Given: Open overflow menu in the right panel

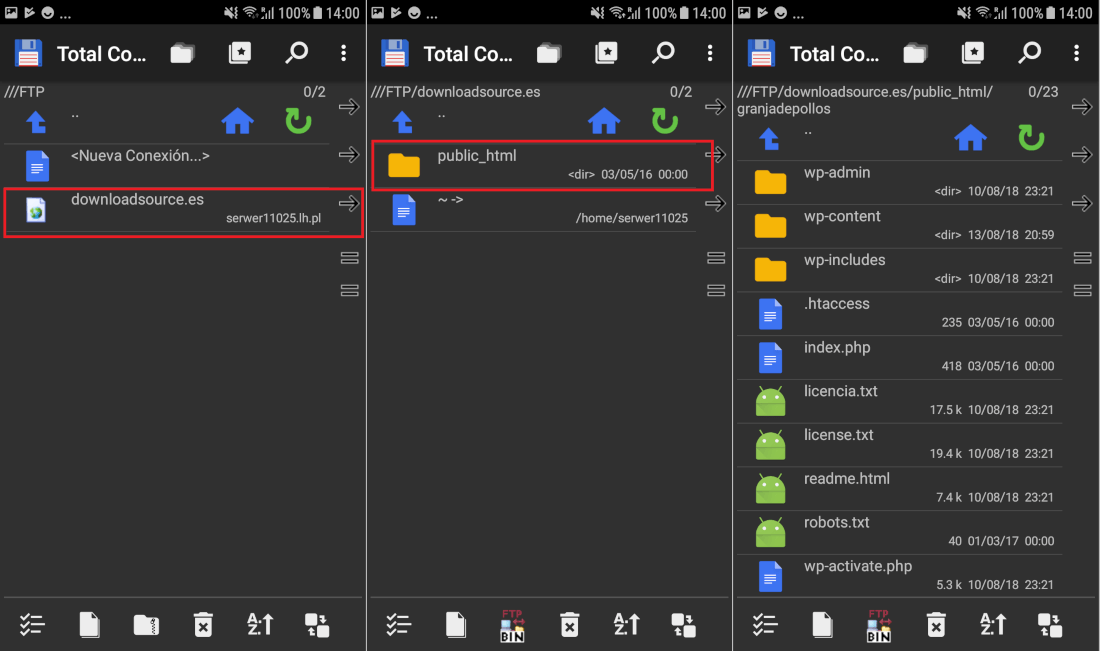Looking at the screenshot, I should 1076,53.
